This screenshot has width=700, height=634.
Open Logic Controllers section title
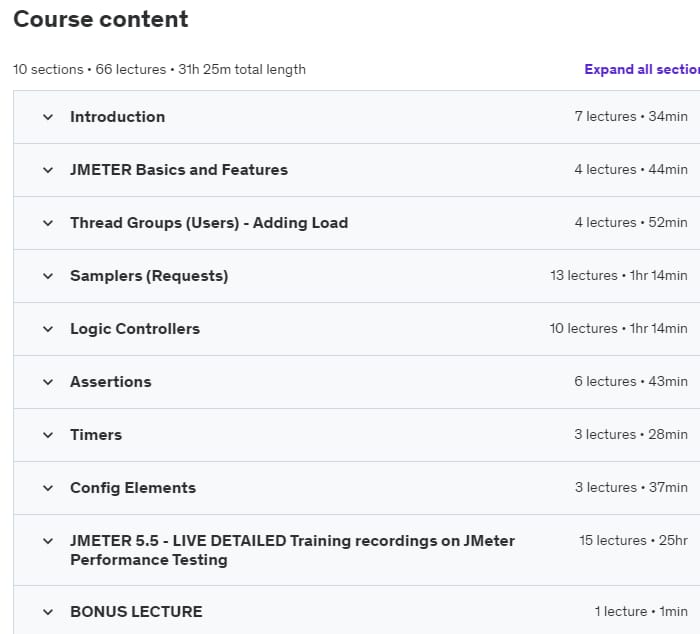point(135,329)
